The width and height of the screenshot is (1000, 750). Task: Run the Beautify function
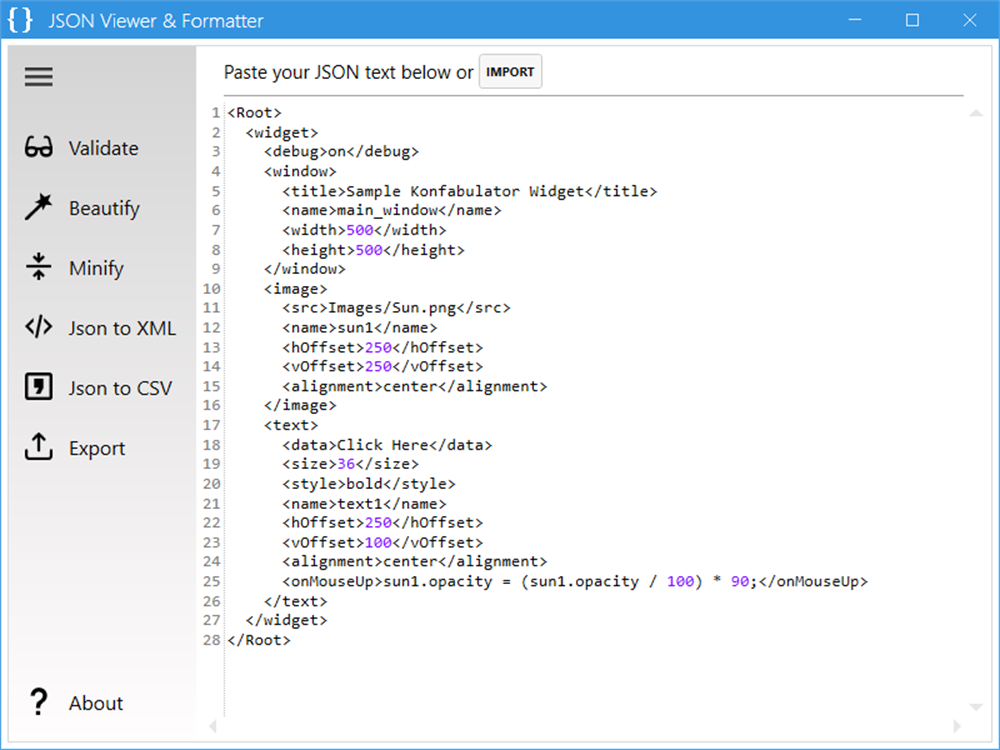pos(104,207)
